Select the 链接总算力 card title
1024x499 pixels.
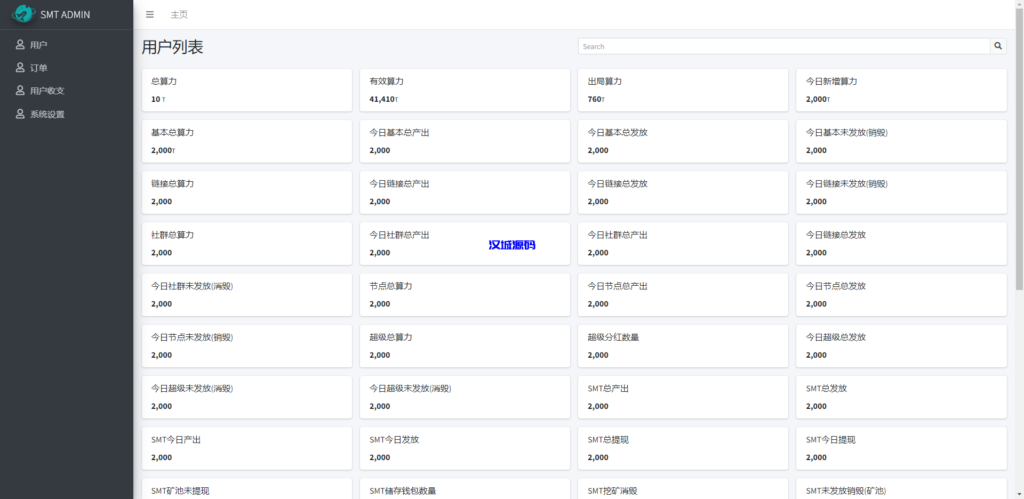pos(172,184)
